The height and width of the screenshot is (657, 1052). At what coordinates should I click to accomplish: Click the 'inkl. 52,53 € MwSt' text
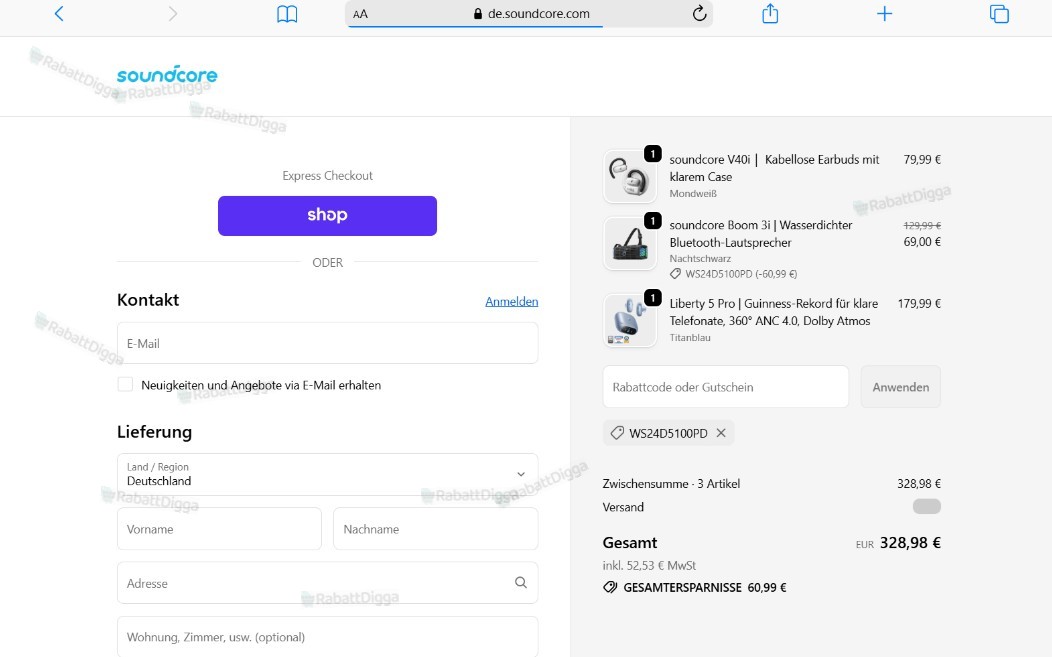[649, 565]
